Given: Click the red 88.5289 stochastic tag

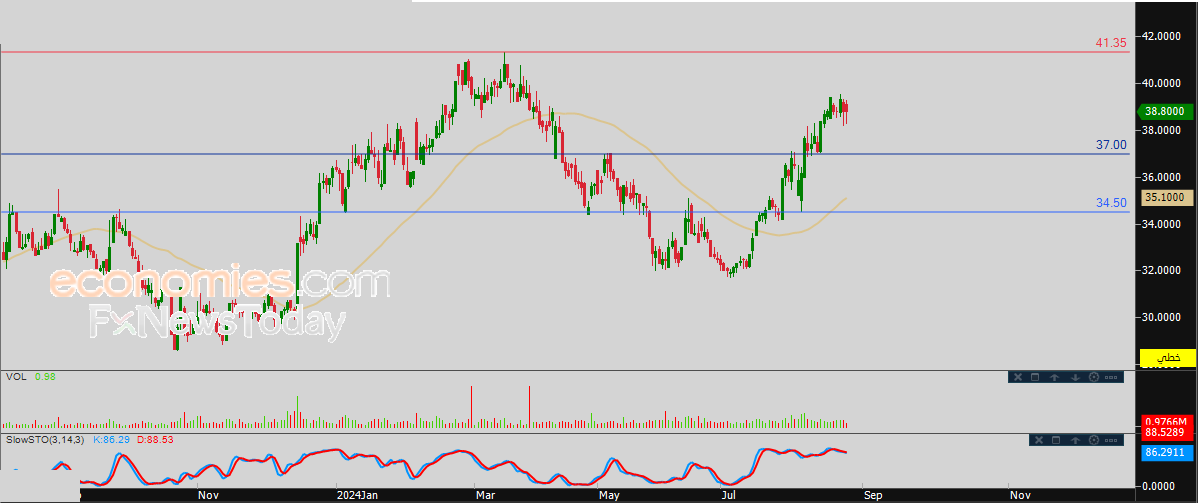Looking at the screenshot, I should (1167, 432).
